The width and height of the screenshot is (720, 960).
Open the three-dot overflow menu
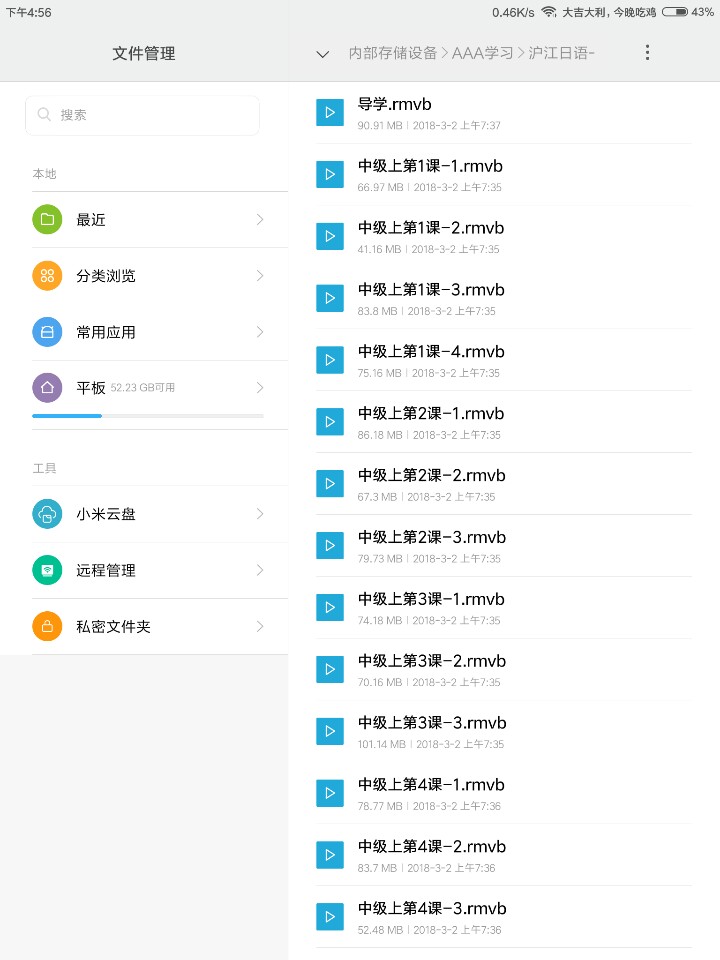647,53
